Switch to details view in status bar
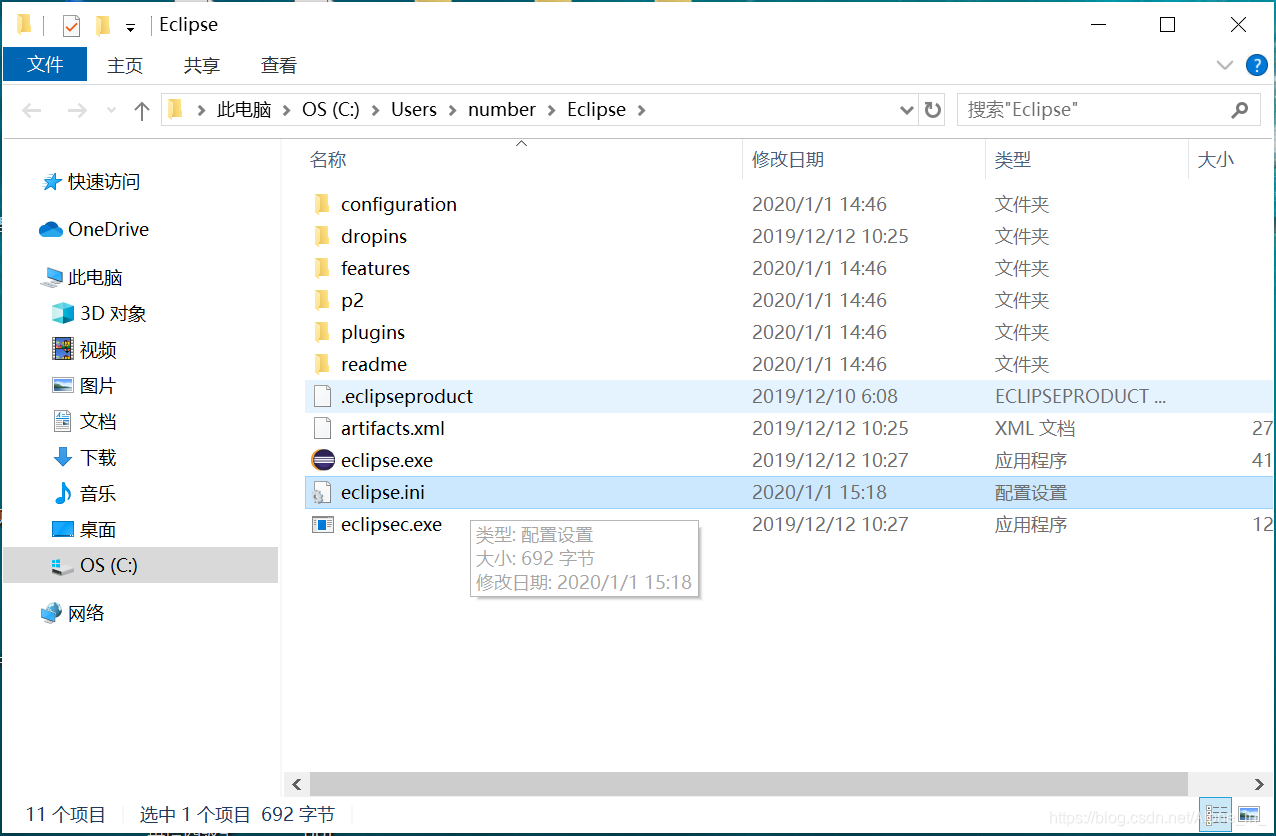 (1217, 815)
